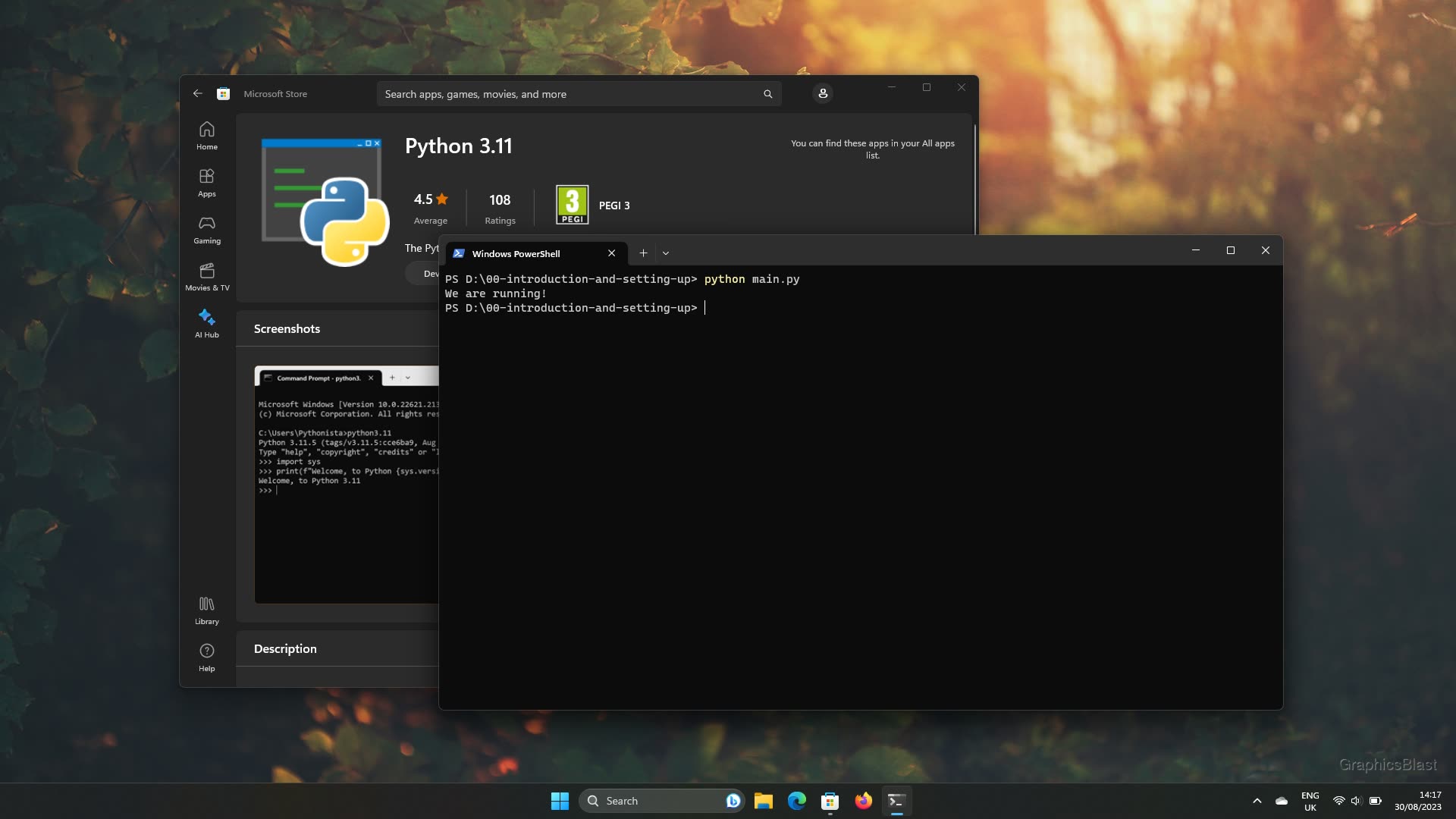
Task: Open the Store user account icon
Action: [x=823, y=93]
